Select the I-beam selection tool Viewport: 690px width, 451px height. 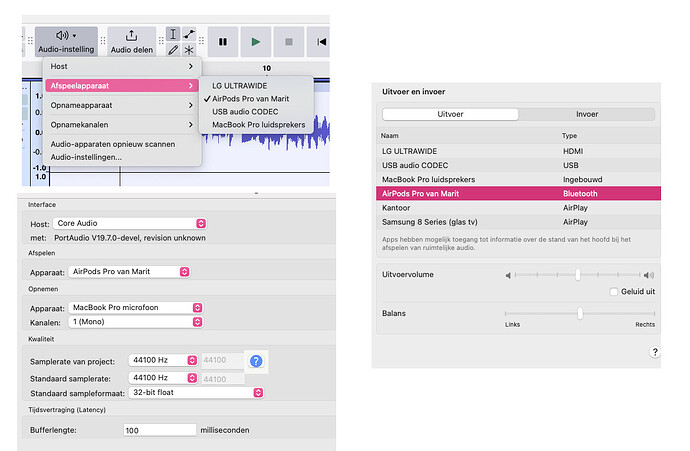click(x=173, y=34)
